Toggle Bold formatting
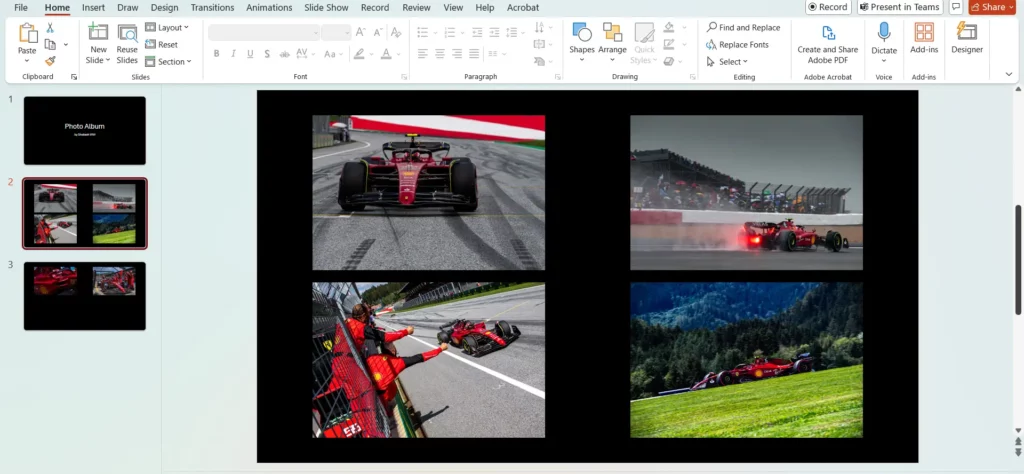 (x=216, y=54)
